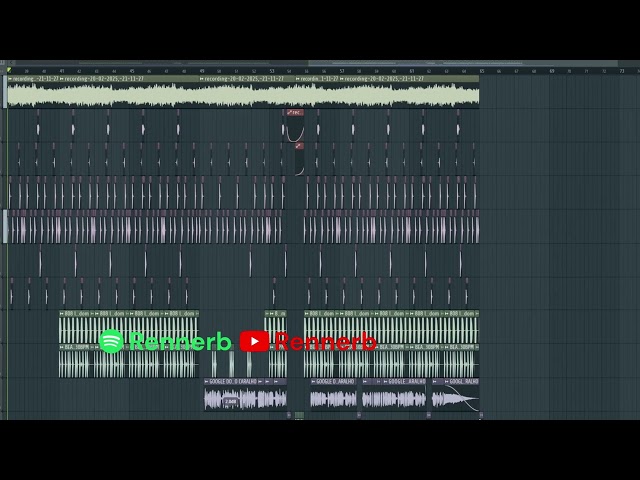Click the small green marker below bar 54
The width and height of the screenshot is (640, 480).
pos(299,415)
